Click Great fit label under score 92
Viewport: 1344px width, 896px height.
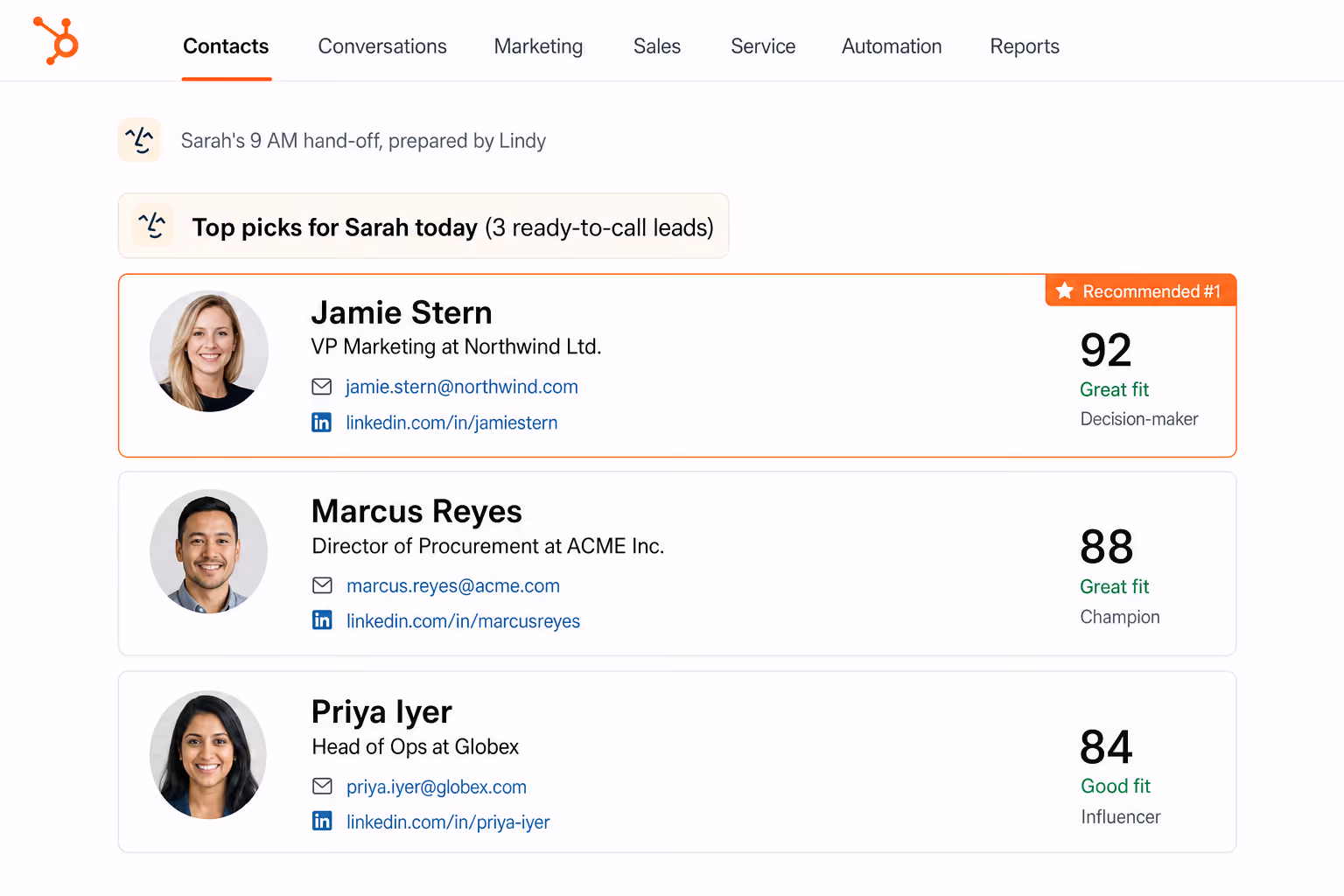coord(1115,389)
